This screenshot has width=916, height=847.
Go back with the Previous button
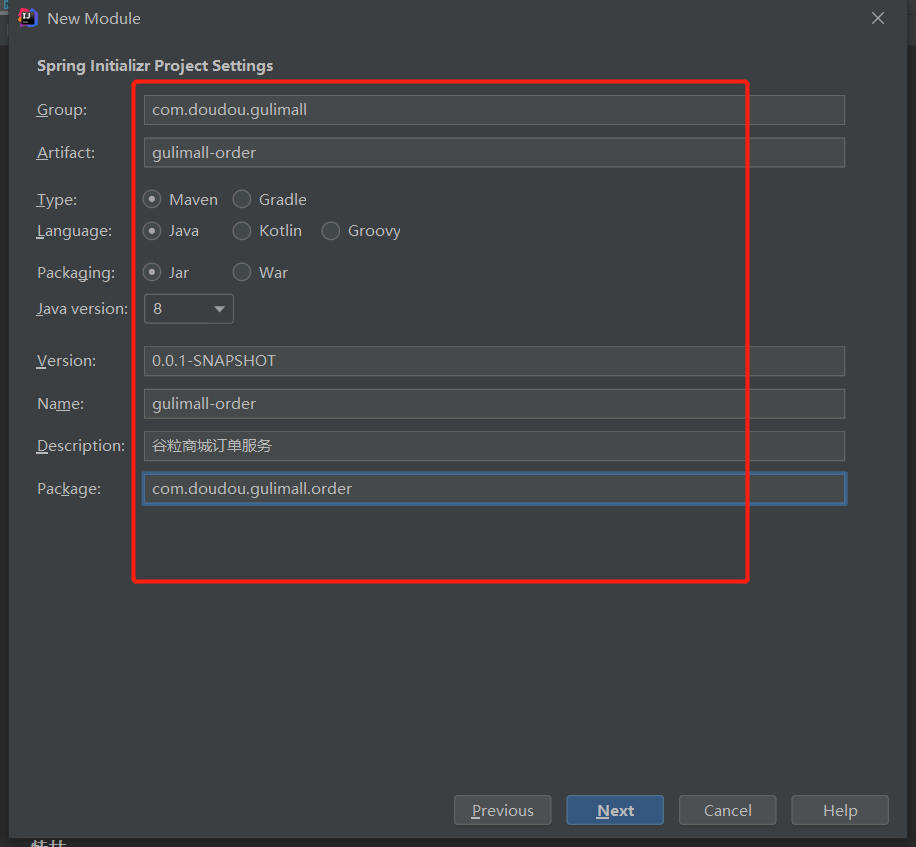[502, 810]
